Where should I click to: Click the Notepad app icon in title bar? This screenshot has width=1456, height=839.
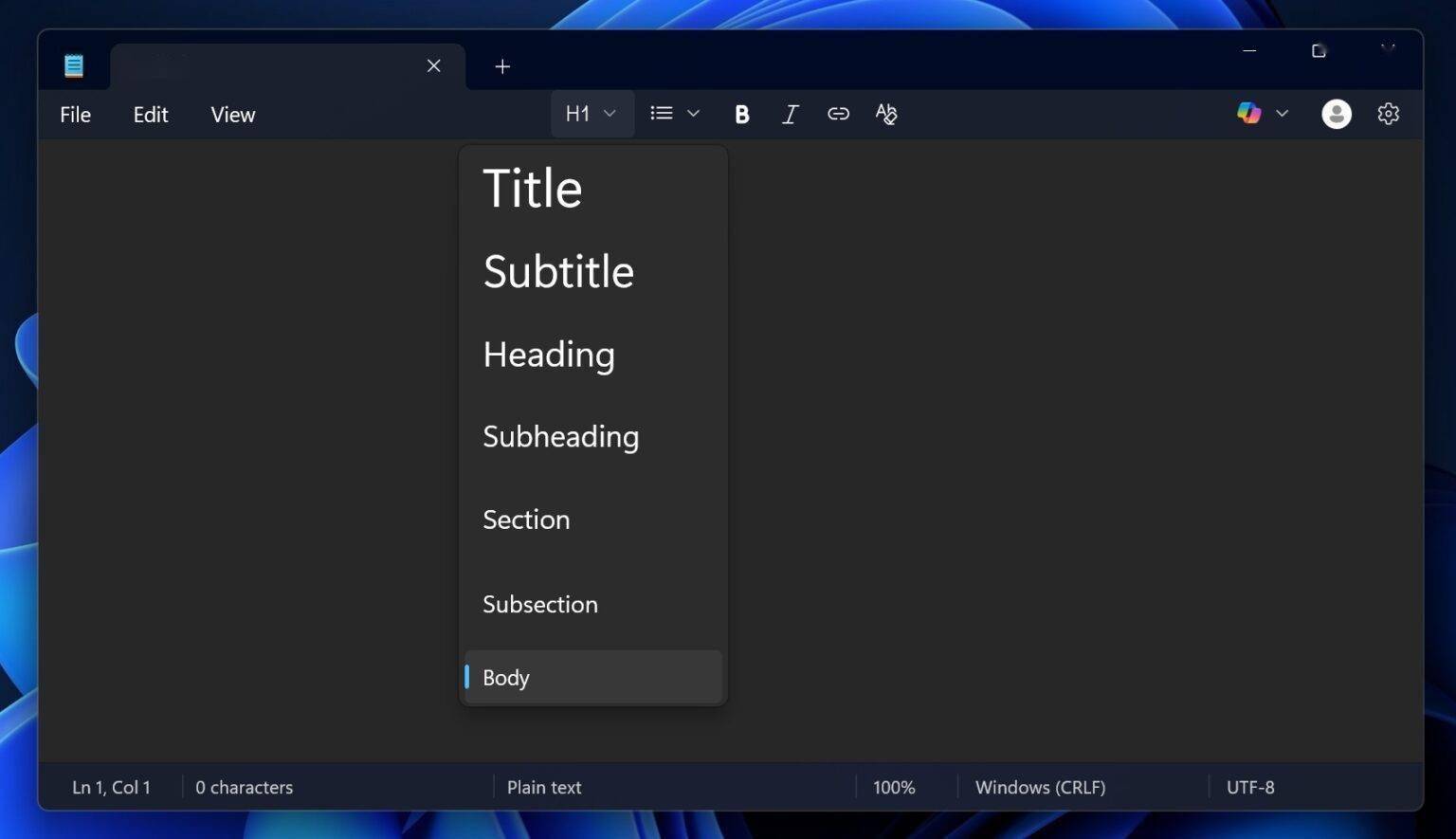(74, 65)
